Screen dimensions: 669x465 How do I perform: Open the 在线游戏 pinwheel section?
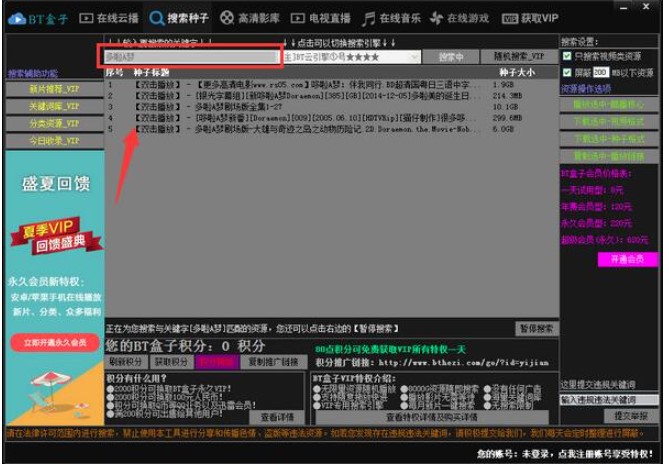pyautogui.click(x=460, y=18)
